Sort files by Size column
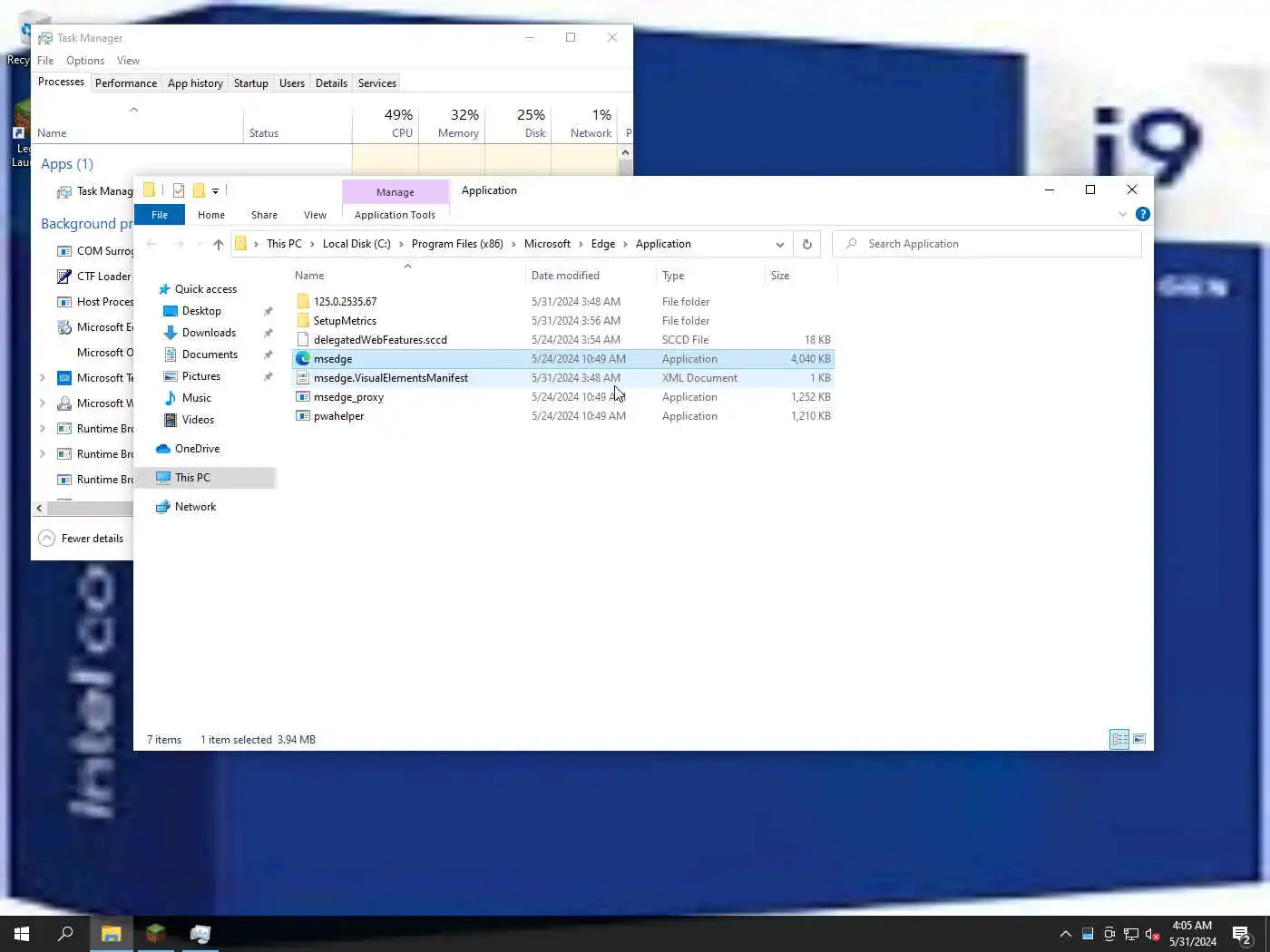 pyautogui.click(x=800, y=276)
